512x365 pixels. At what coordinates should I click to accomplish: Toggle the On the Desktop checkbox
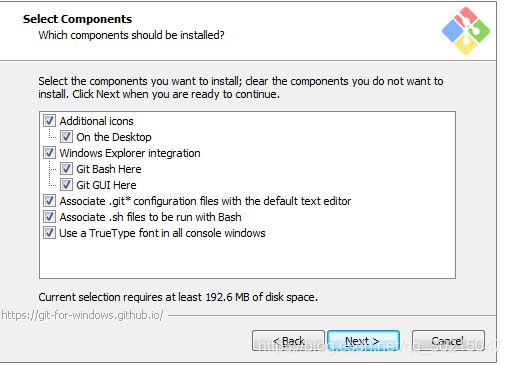pyautogui.click(x=66, y=137)
